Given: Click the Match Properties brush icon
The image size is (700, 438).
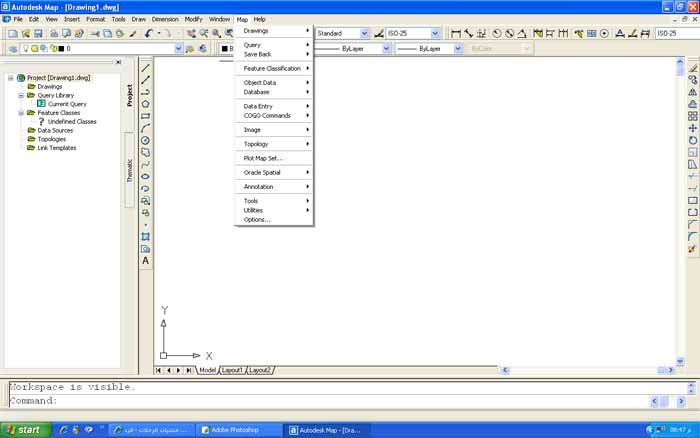Looking at the screenshot, I should 133,33.
